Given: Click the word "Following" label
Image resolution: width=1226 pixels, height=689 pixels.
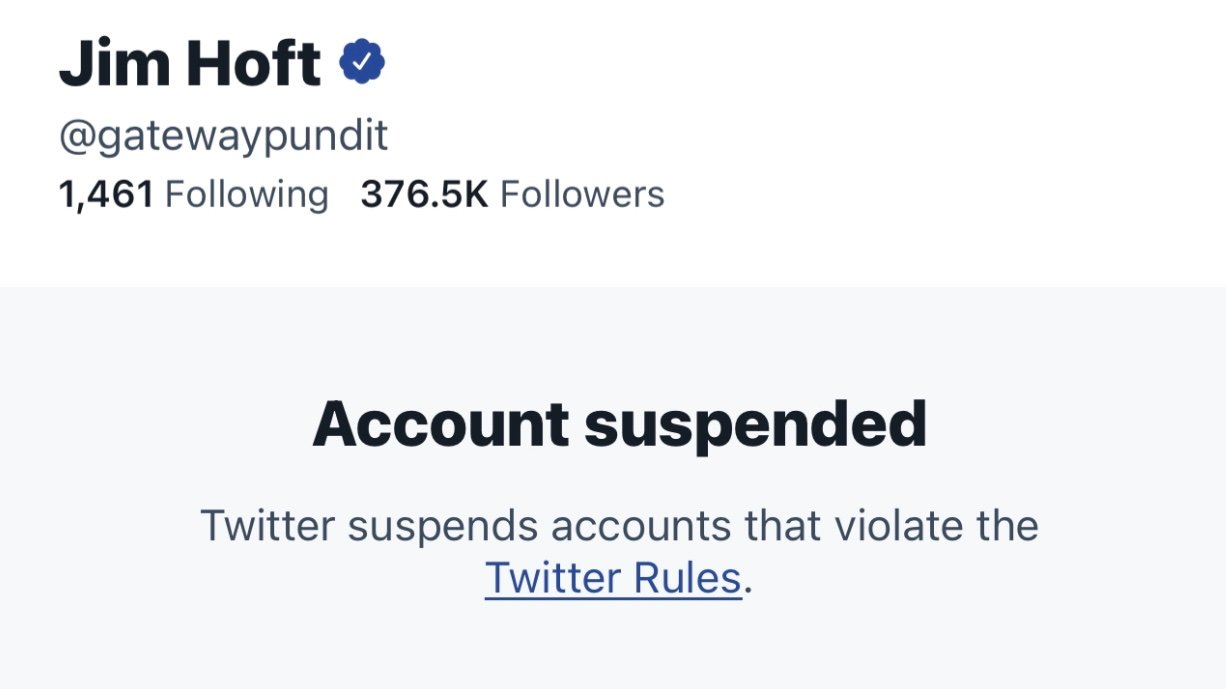Looking at the screenshot, I should [246, 194].
